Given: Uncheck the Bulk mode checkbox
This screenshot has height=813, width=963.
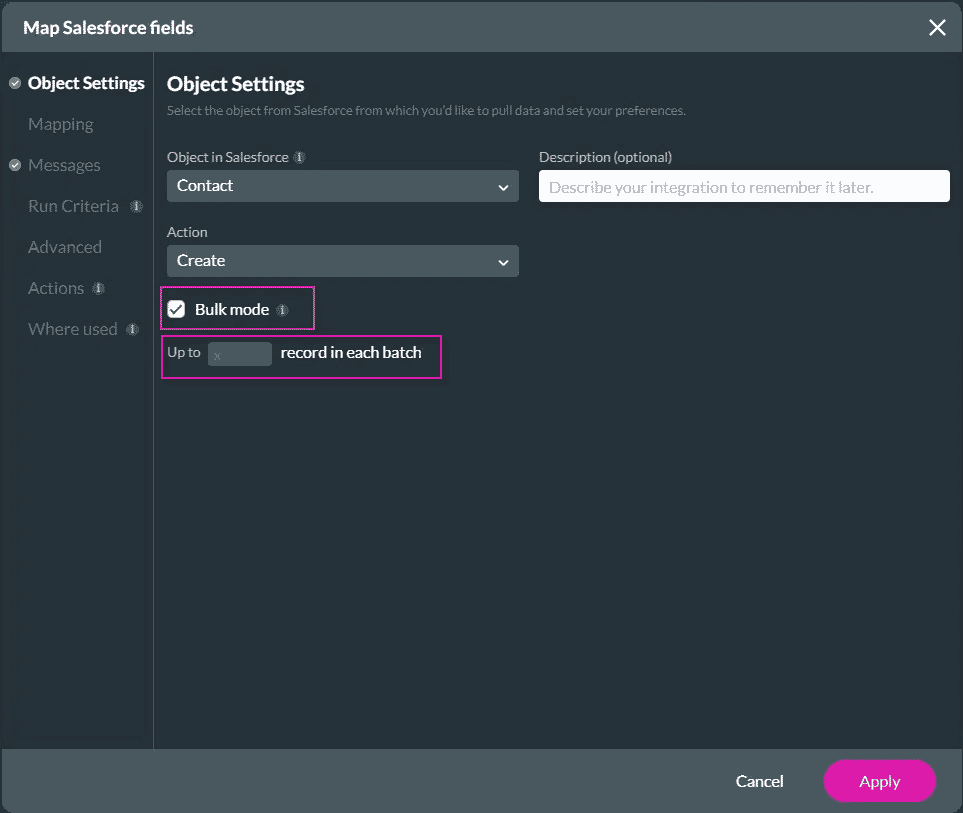Looking at the screenshot, I should tap(177, 310).
